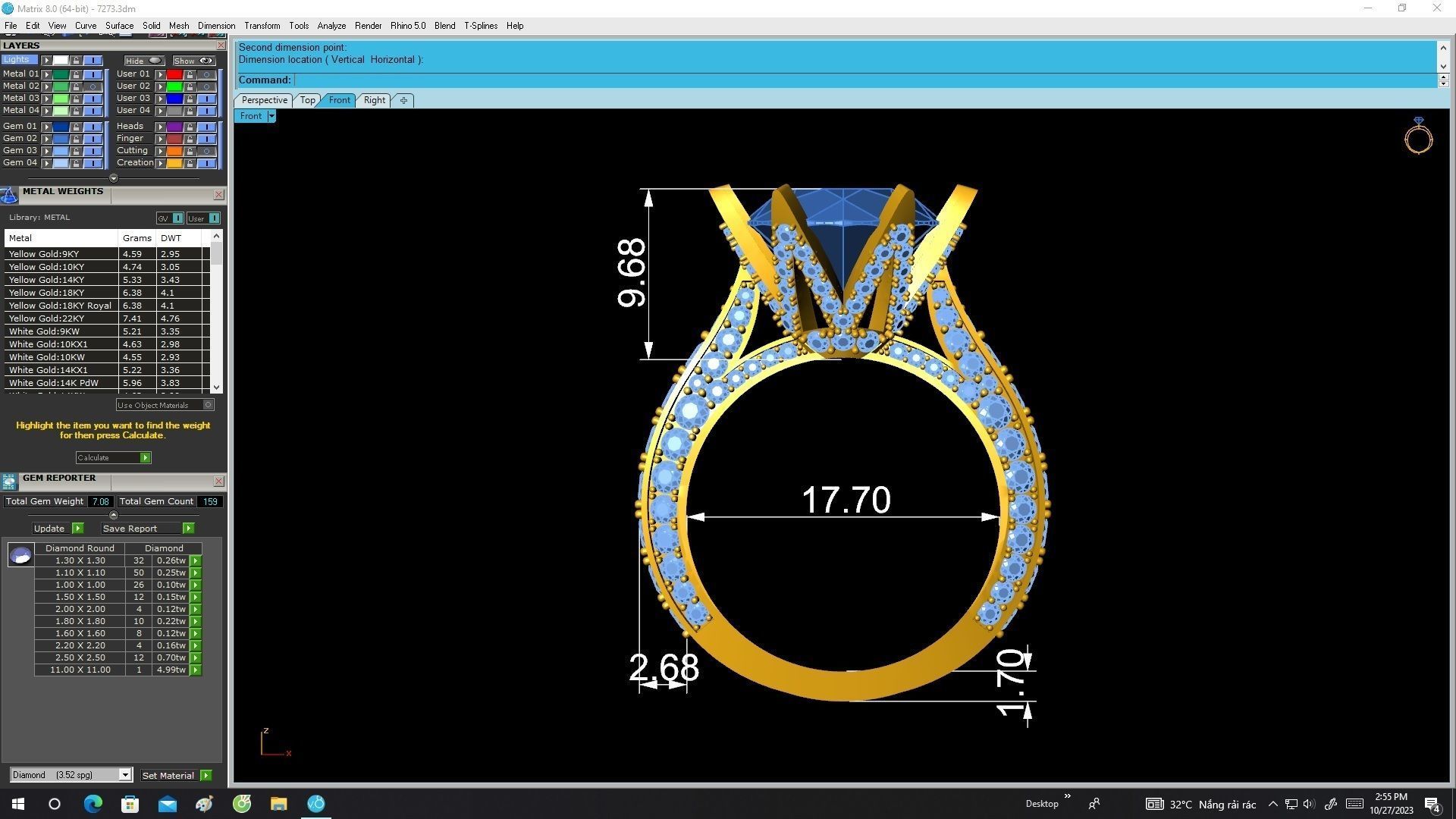Click the green arrow beside Update
The height and width of the screenshot is (819, 1456).
point(78,528)
